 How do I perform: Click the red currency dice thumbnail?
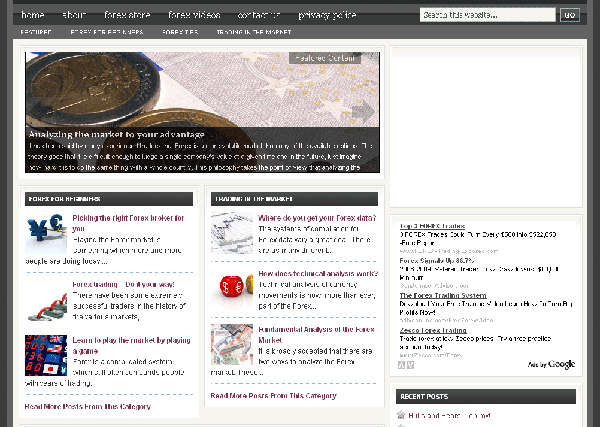(232, 288)
